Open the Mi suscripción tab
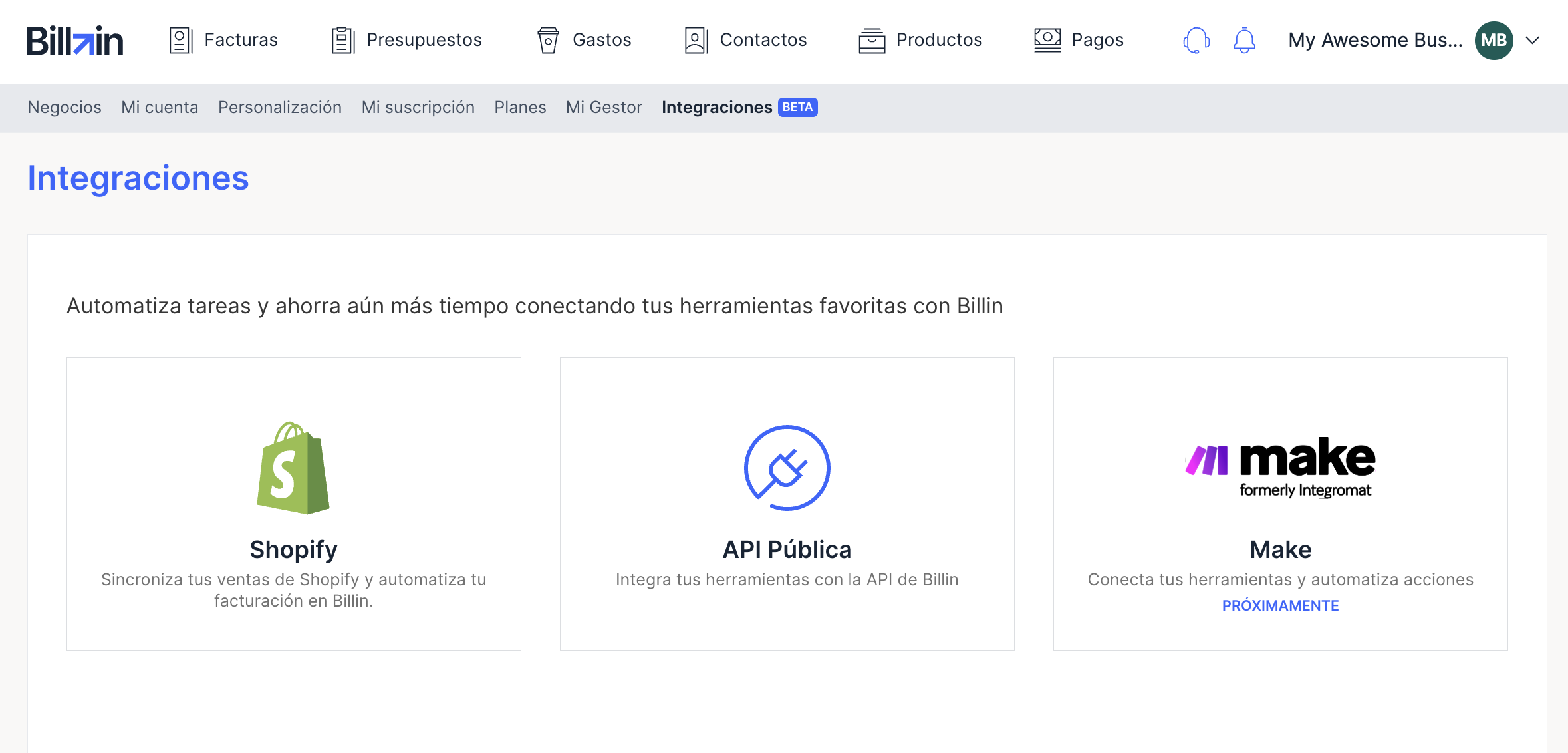 (x=418, y=107)
